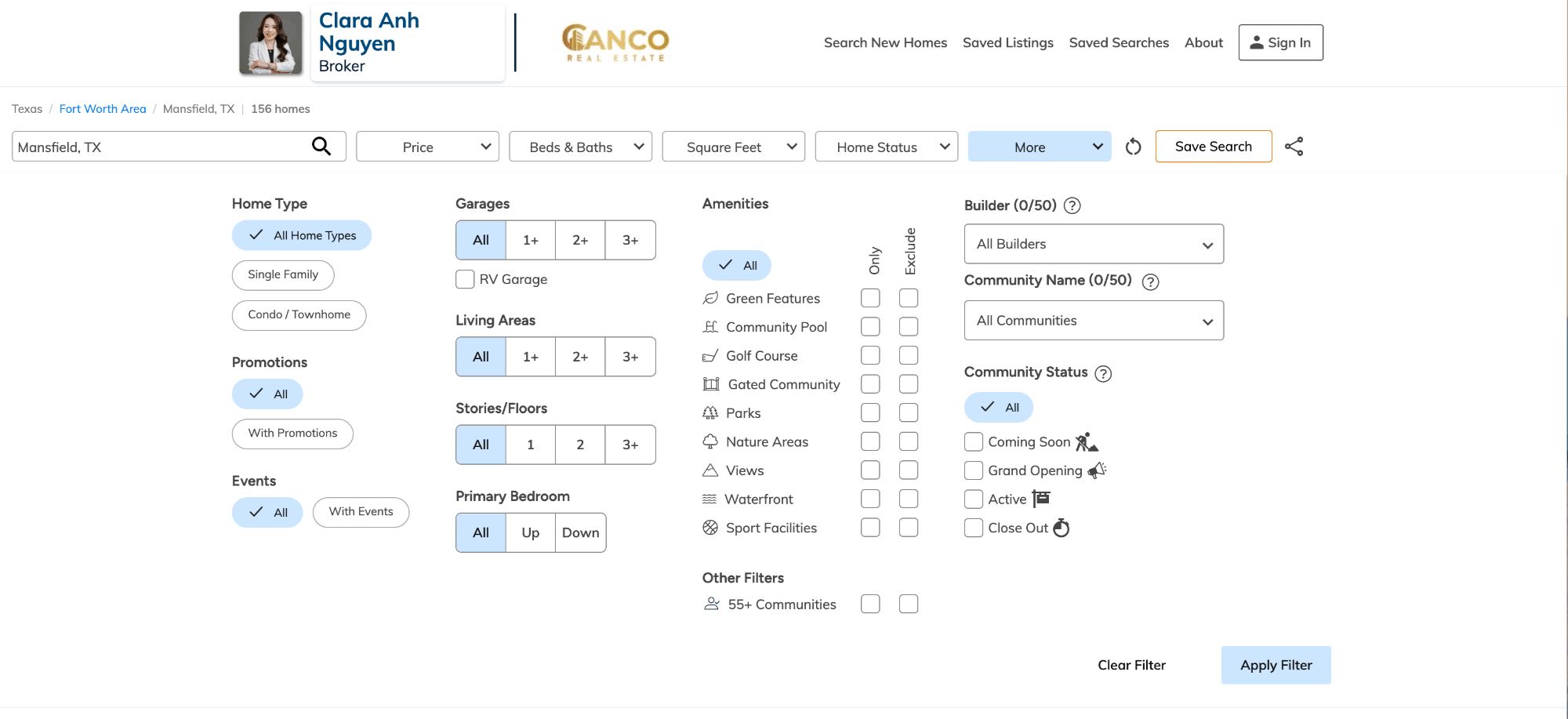Screen dimensions: 1568x719
Task: Tick the Coming Soon status checkbox
Action: click(x=974, y=441)
